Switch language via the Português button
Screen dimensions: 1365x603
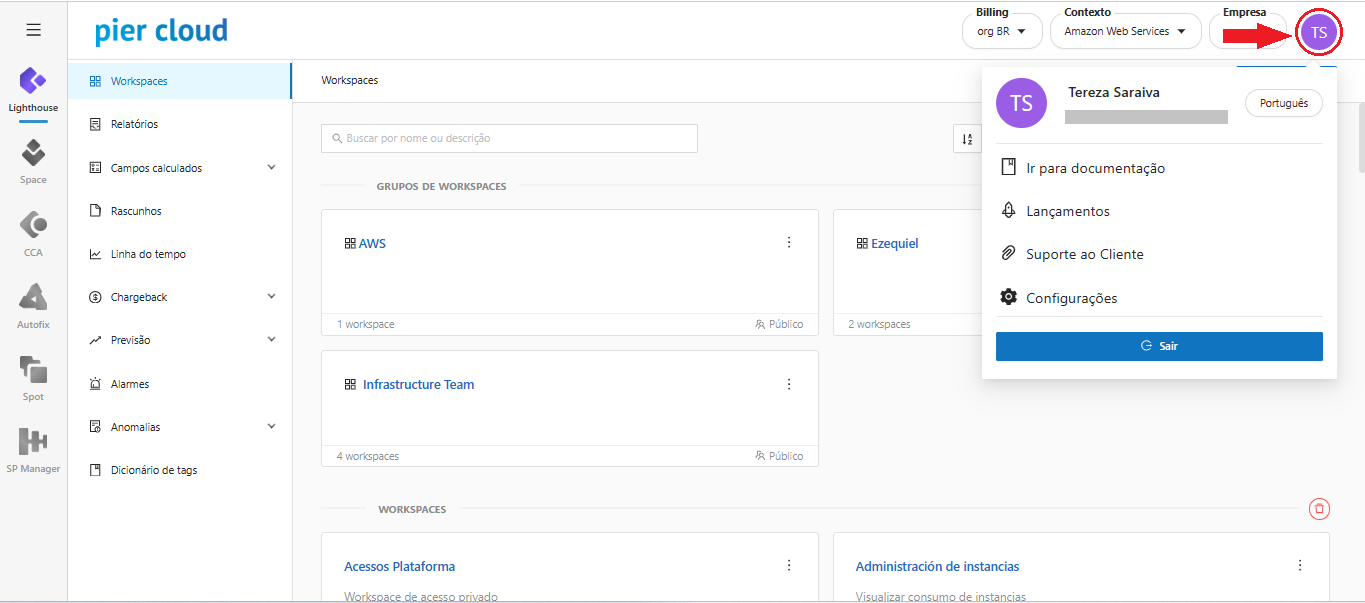(x=1283, y=103)
